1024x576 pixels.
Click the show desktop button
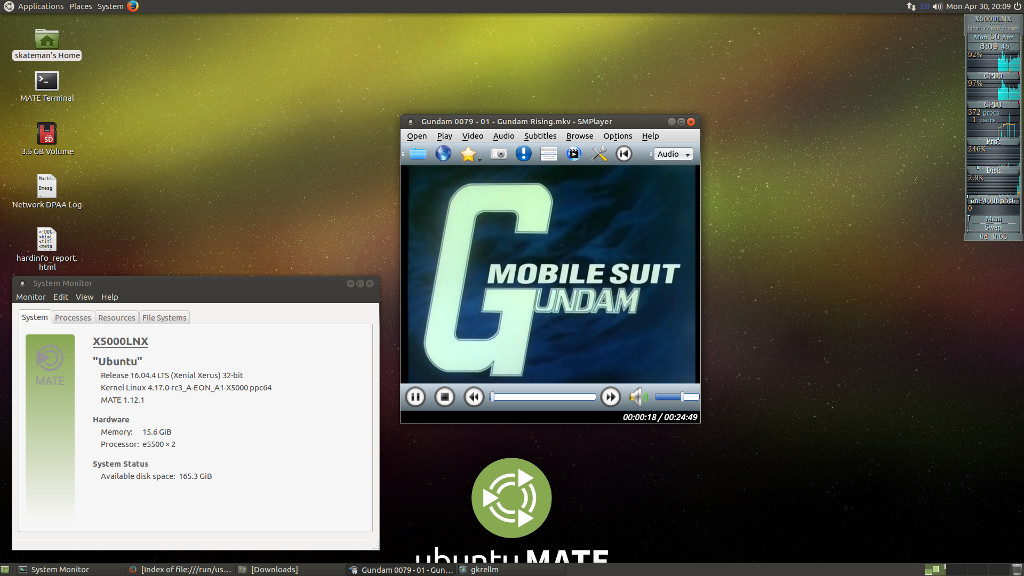[x=5, y=569]
